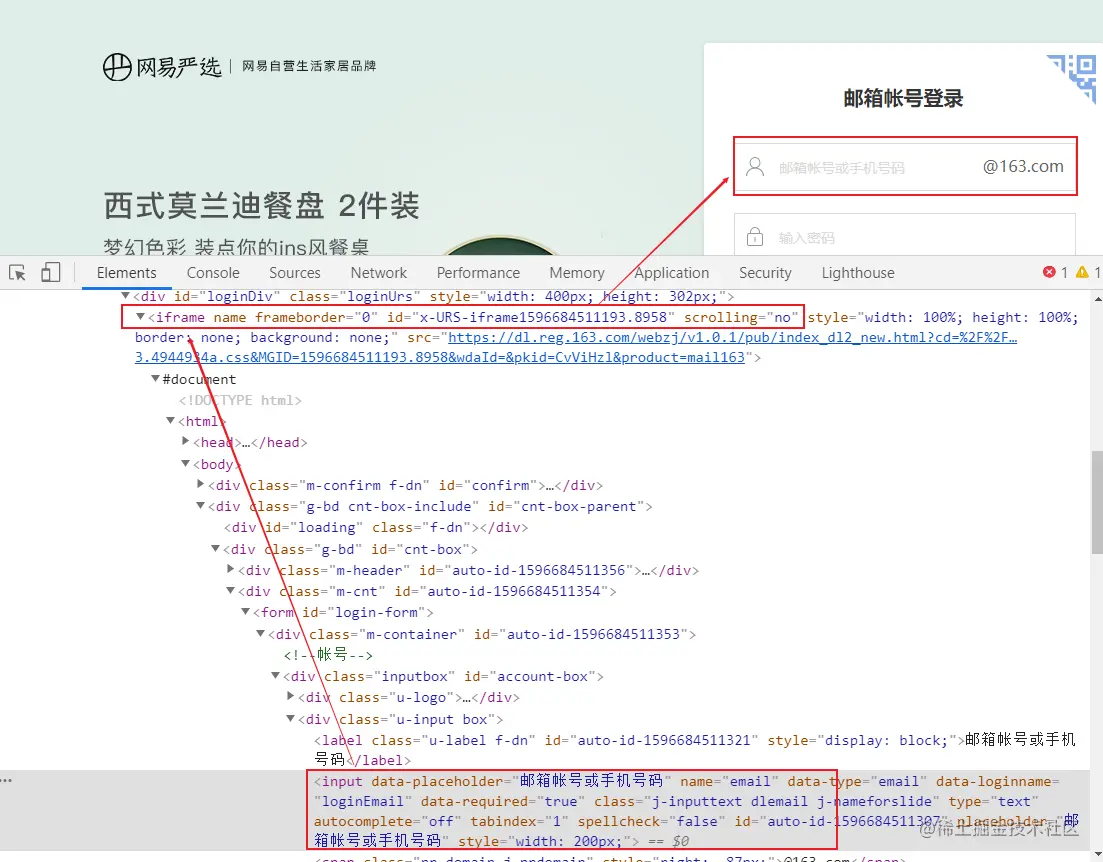Image resolution: width=1103 pixels, height=862 pixels.
Task: Collapse the html node
Action: tap(170, 421)
